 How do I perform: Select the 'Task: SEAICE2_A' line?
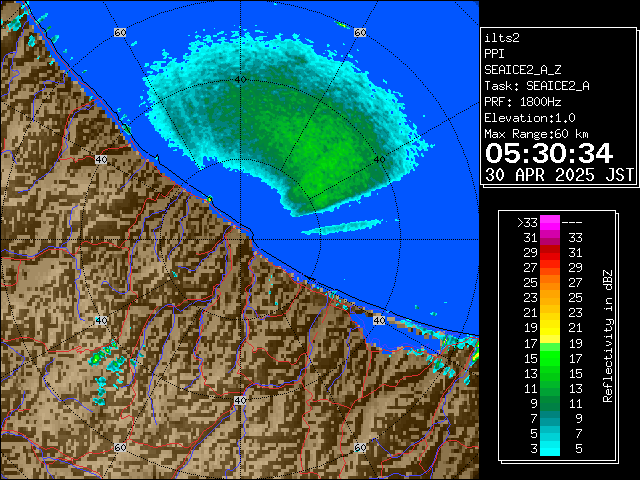click(537, 86)
